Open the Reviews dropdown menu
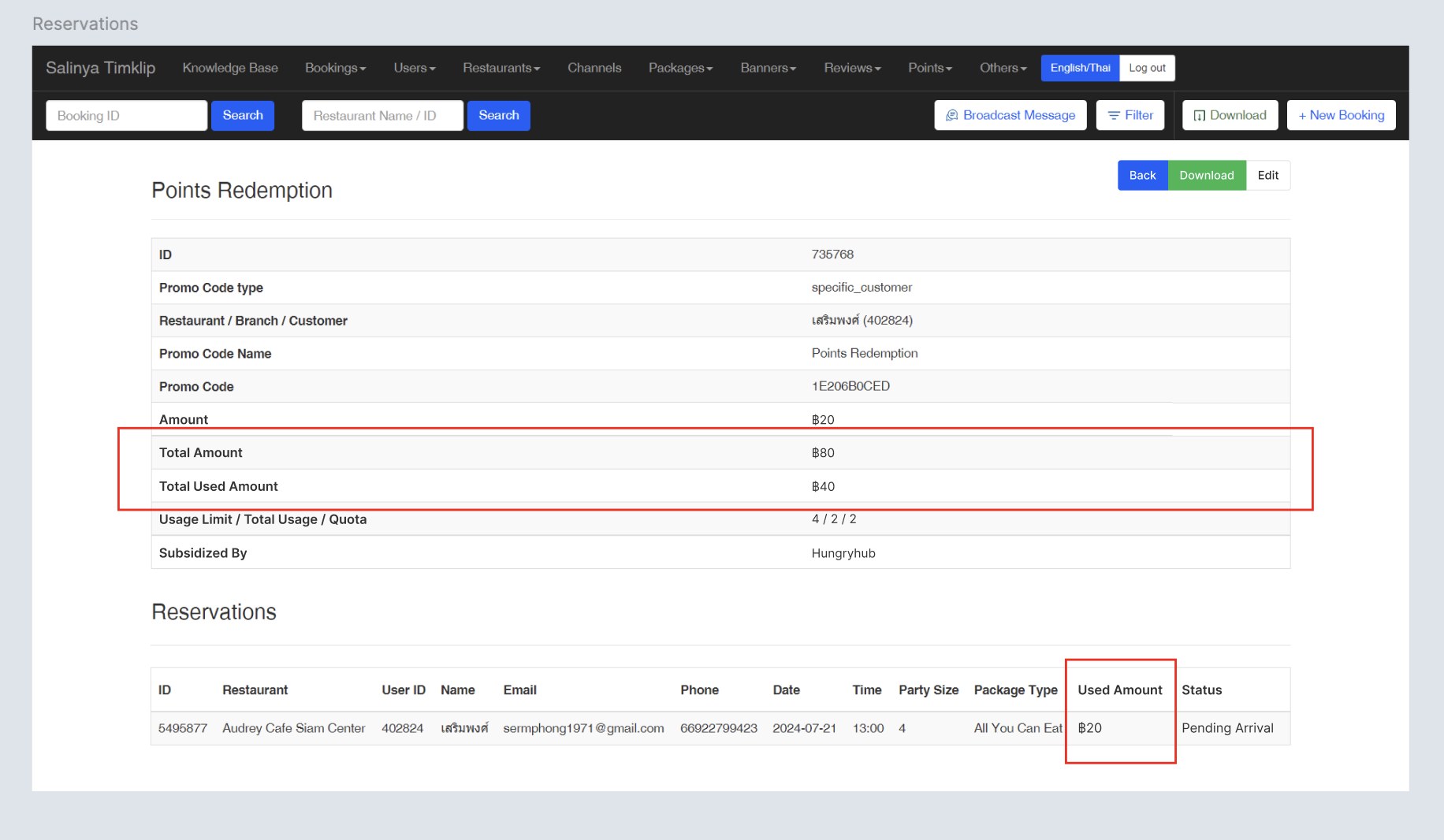The height and width of the screenshot is (840, 1444). [852, 68]
